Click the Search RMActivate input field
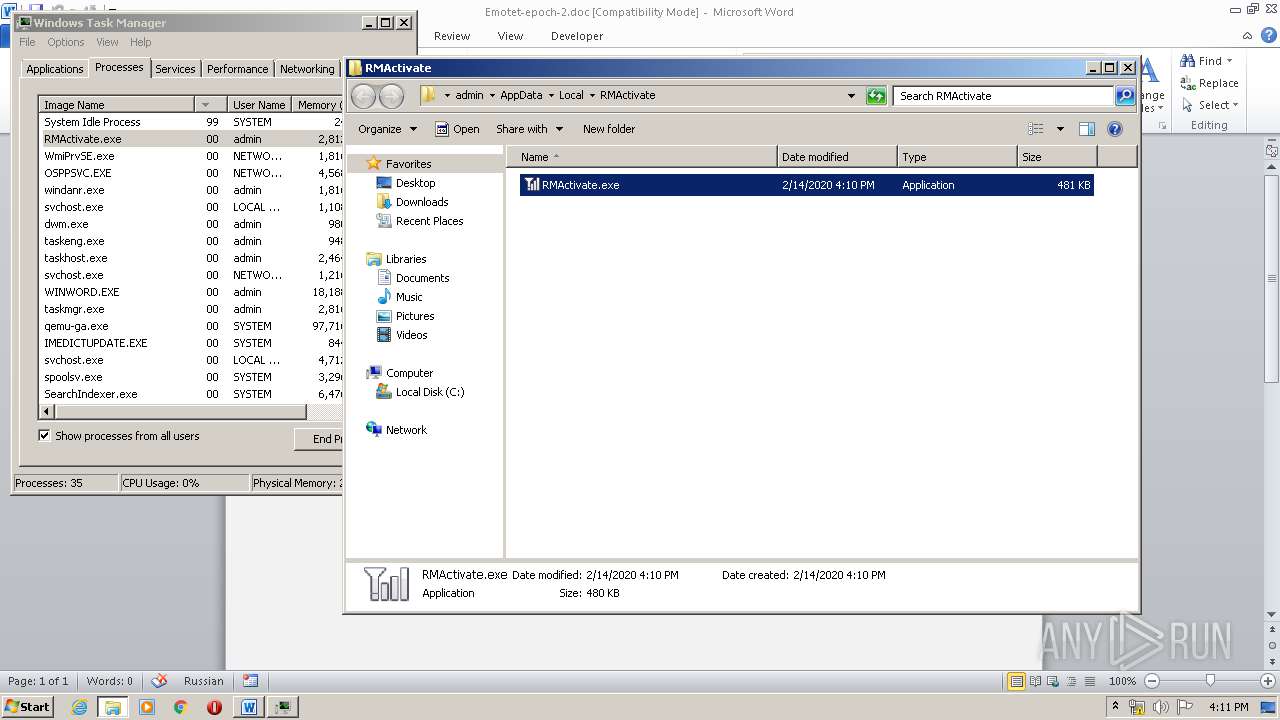The height and width of the screenshot is (720, 1280). (x=1003, y=96)
